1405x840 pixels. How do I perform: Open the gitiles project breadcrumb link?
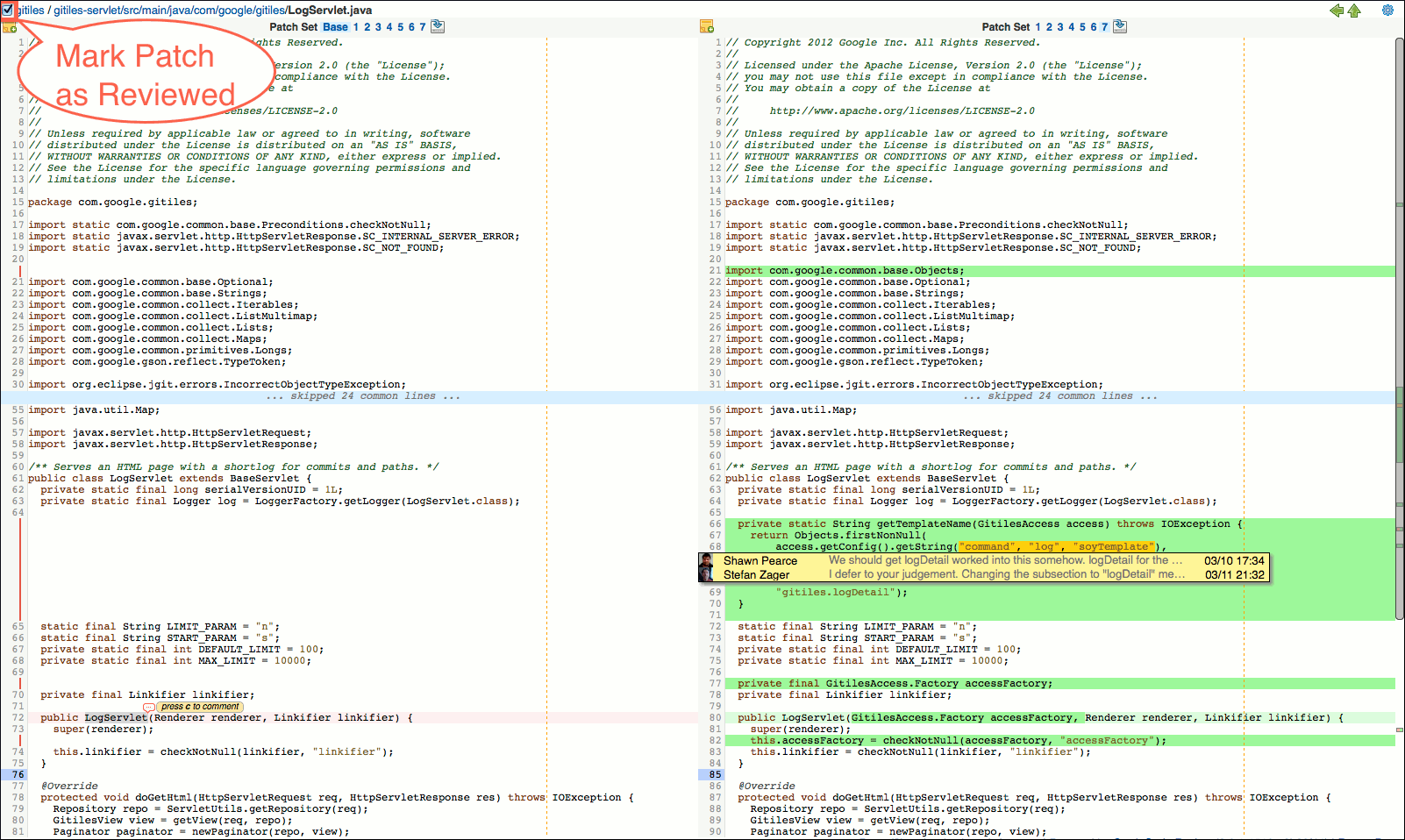(x=31, y=10)
